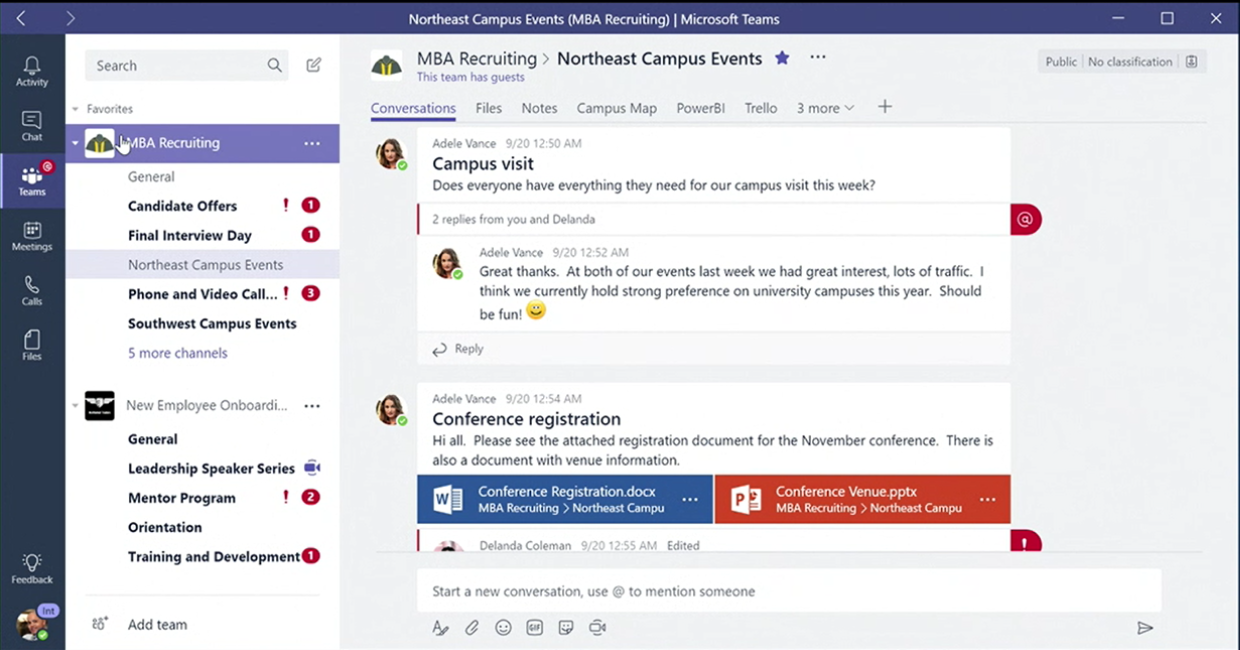
Task: Open Files in the left rail
Action: pos(32,345)
